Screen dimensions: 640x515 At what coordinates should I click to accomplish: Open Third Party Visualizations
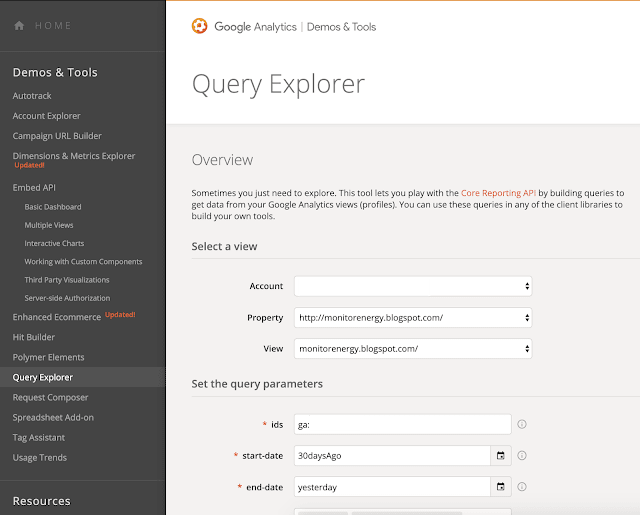pyautogui.click(x=67, y=280)
